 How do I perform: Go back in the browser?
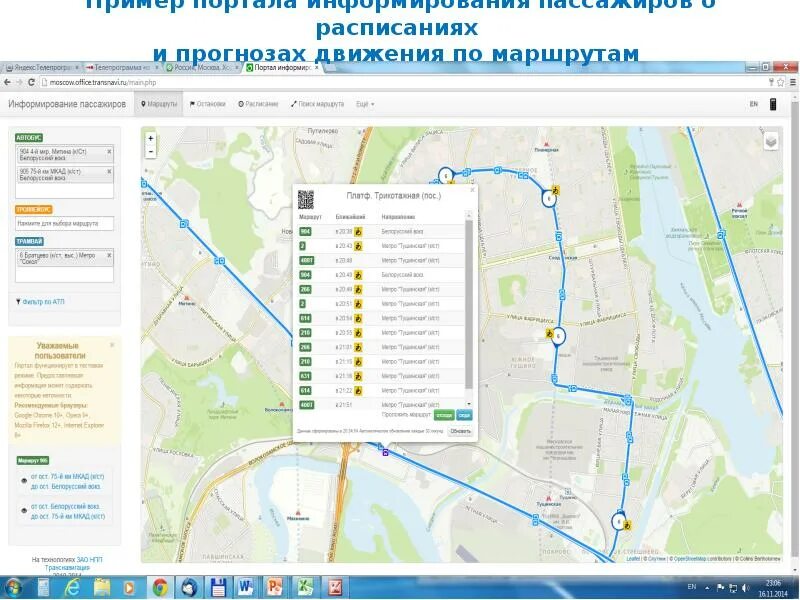[7, 82]
